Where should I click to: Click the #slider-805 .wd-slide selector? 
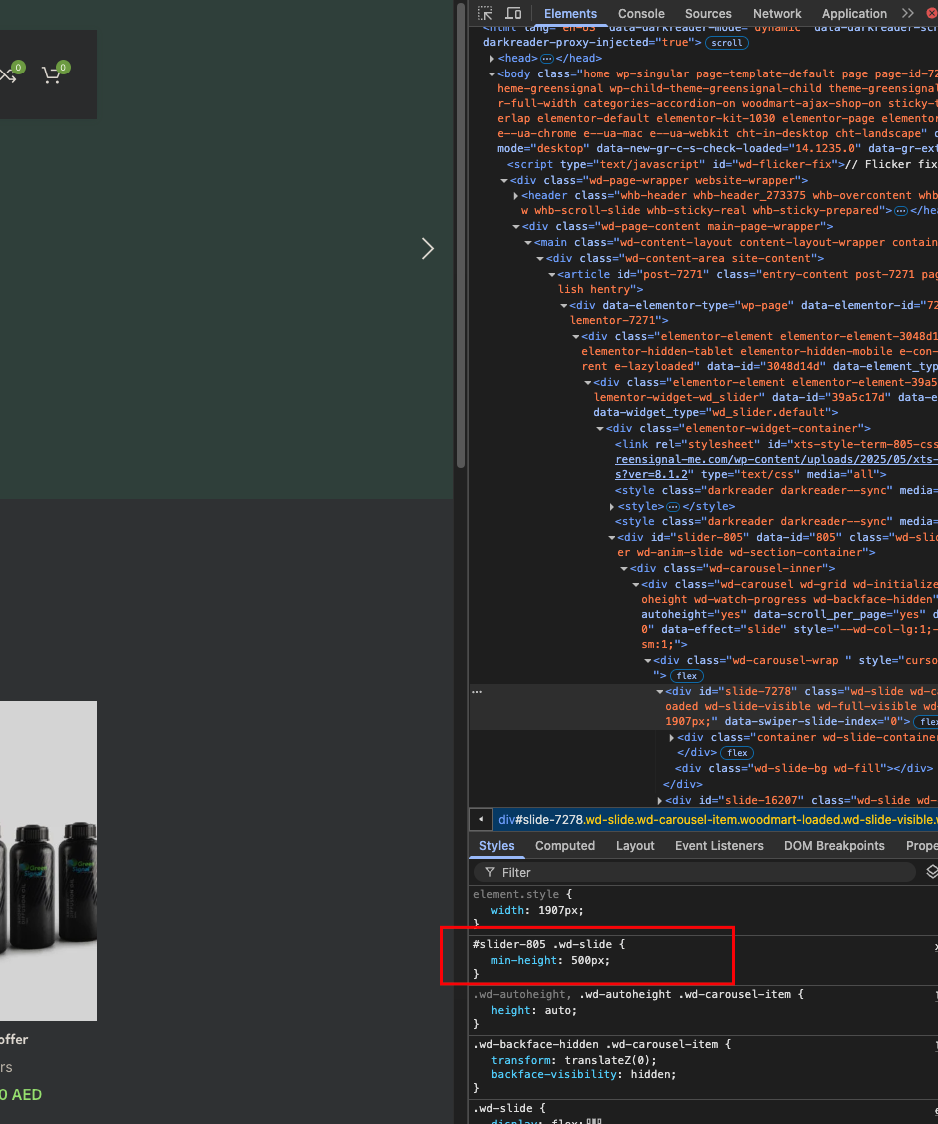[x=541, y=945]
